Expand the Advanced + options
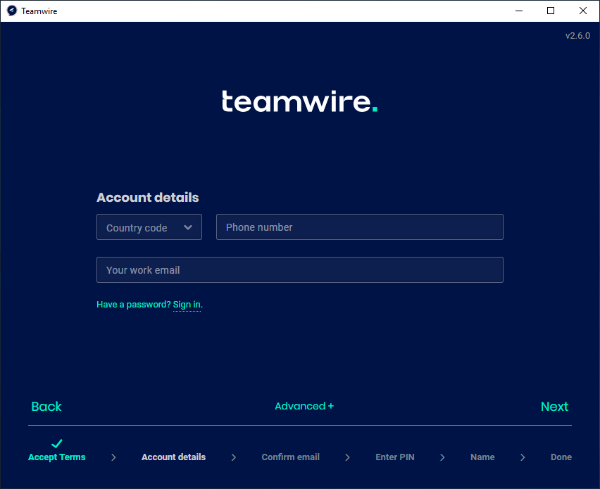 tap(304, 406)
